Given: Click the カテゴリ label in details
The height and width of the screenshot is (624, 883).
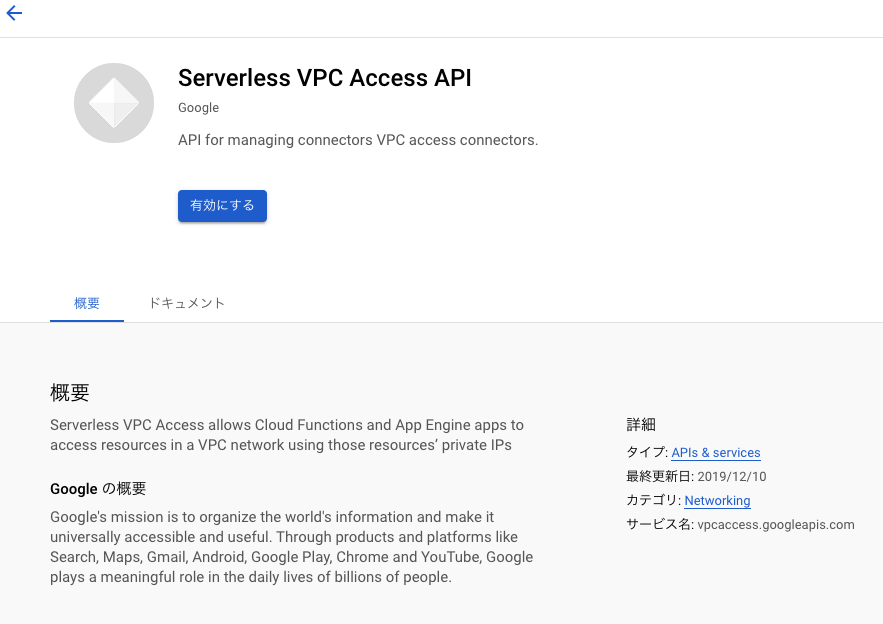Looking at the screenshot, I should pos(653,501).
